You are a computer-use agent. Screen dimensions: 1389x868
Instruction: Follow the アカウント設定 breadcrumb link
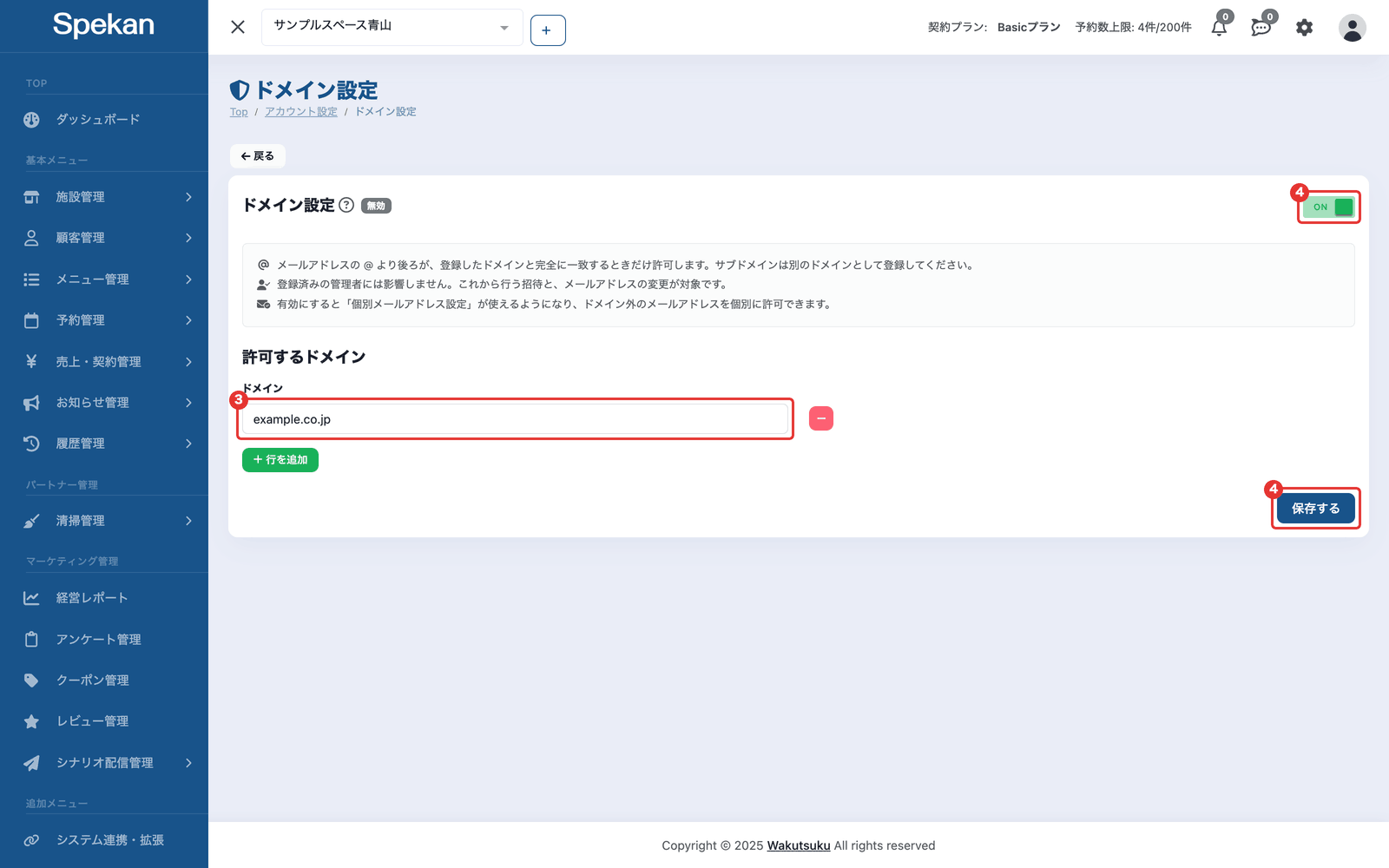(301, 112)
